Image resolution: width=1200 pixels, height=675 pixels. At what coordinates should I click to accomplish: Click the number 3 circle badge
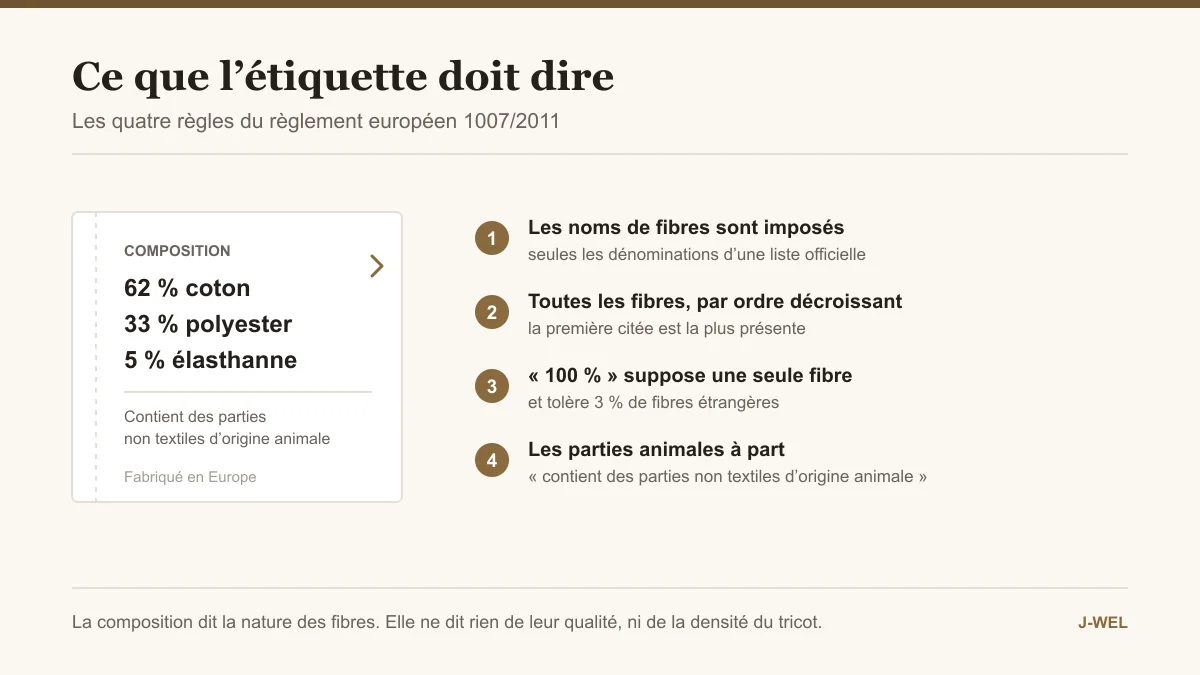click(x=492, y=386)
